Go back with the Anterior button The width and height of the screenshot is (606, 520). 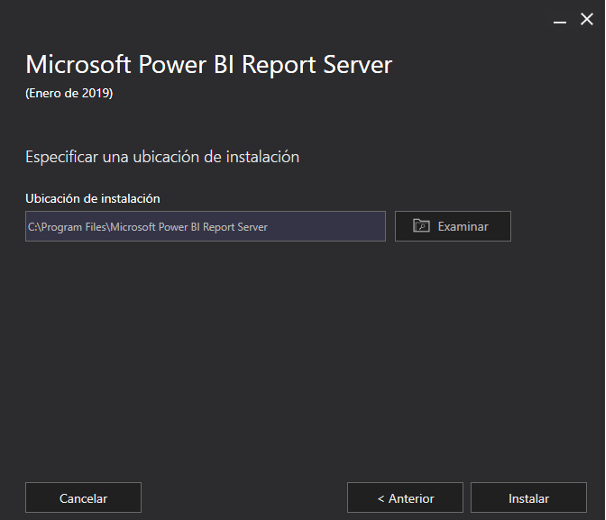tap(405, 498)
